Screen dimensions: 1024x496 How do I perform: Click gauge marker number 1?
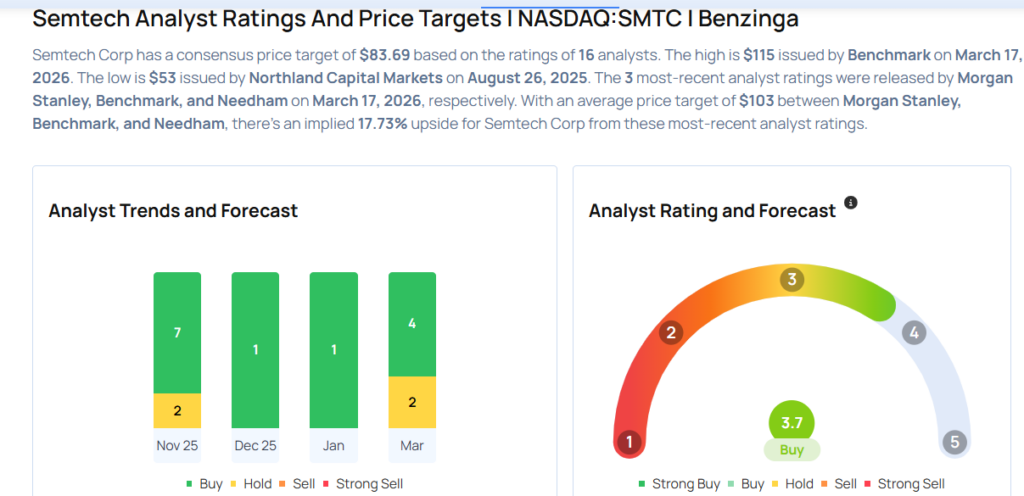tap(629, 442)
